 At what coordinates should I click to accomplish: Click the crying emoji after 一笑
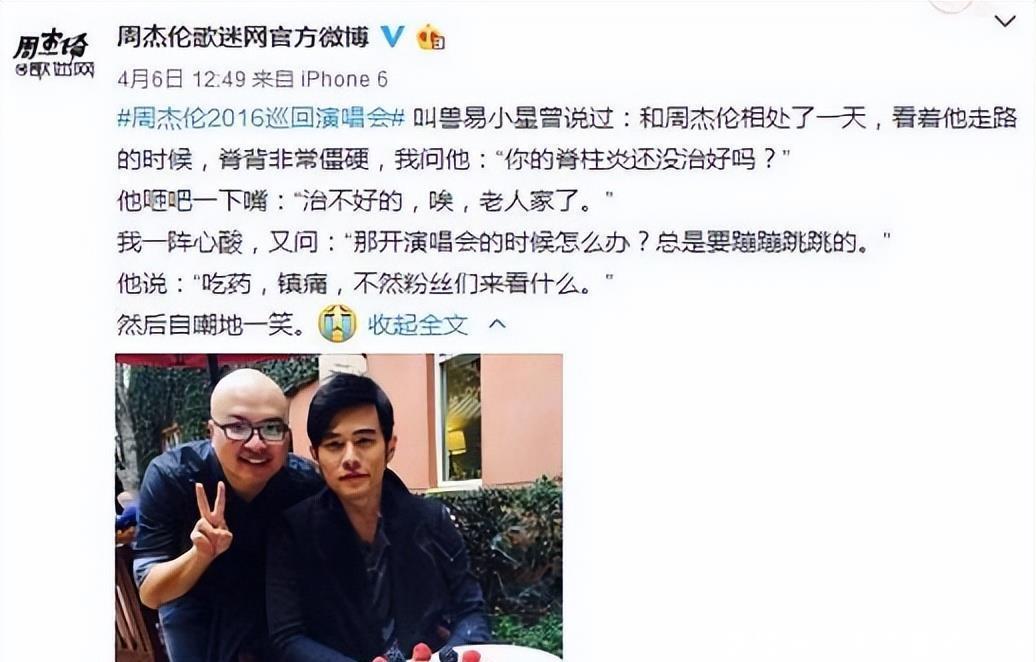337,324
